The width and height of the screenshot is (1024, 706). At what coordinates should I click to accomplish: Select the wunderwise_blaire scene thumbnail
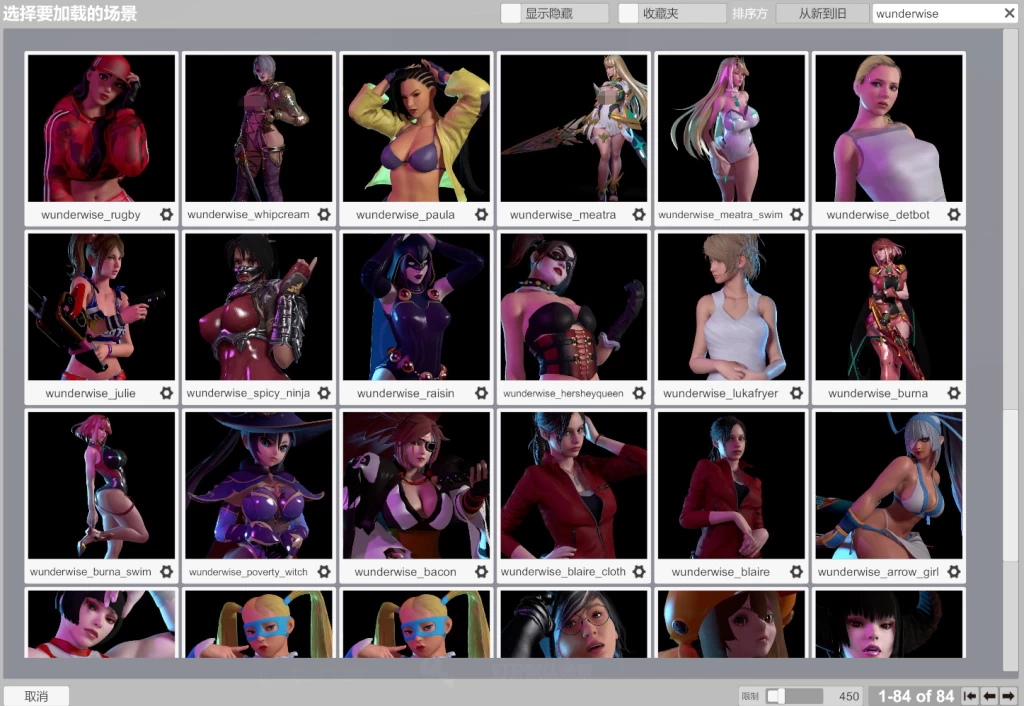click(730, 485)
